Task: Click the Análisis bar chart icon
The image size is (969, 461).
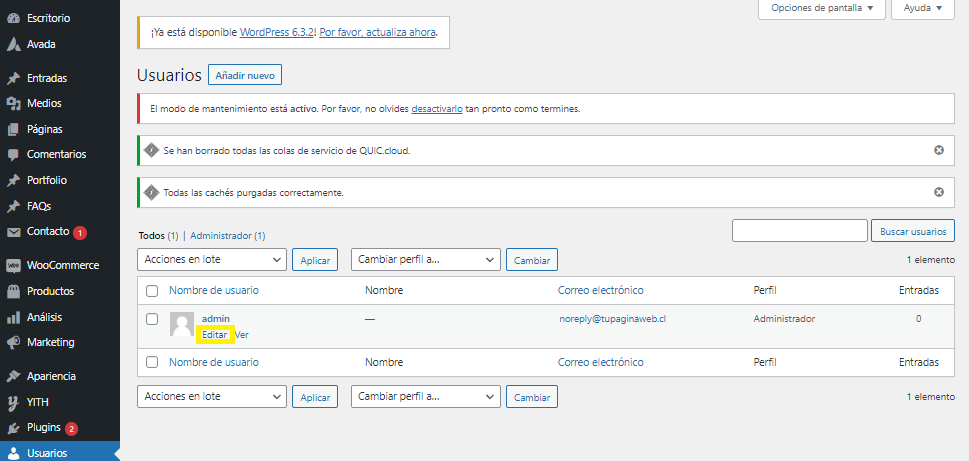Action: tap(13, 317)
